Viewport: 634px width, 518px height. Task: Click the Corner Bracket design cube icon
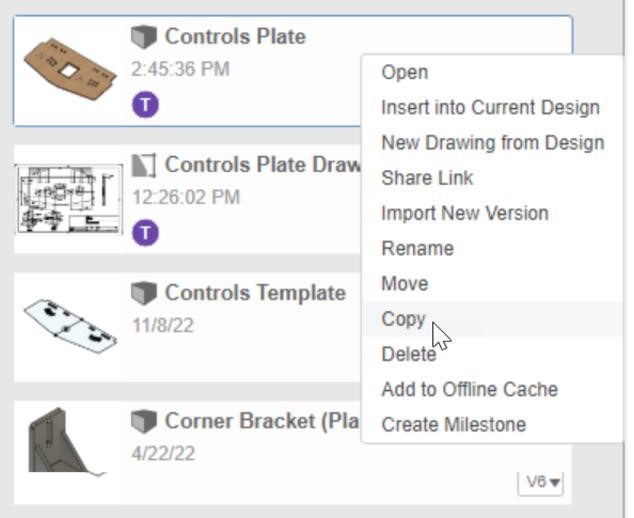pyautogui.click(x=144, y=421)
